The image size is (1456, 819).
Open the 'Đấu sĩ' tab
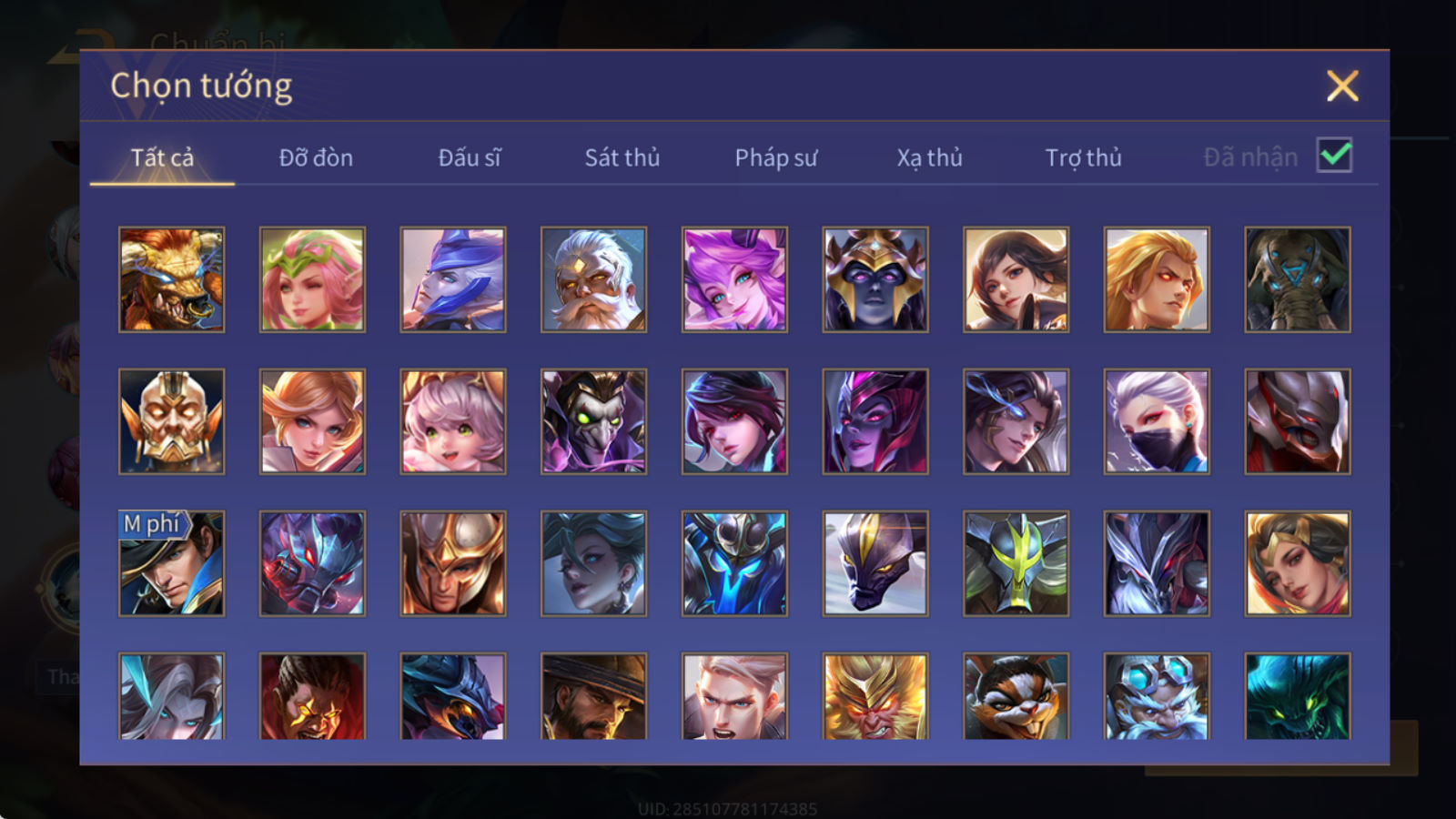click(470, 157)
